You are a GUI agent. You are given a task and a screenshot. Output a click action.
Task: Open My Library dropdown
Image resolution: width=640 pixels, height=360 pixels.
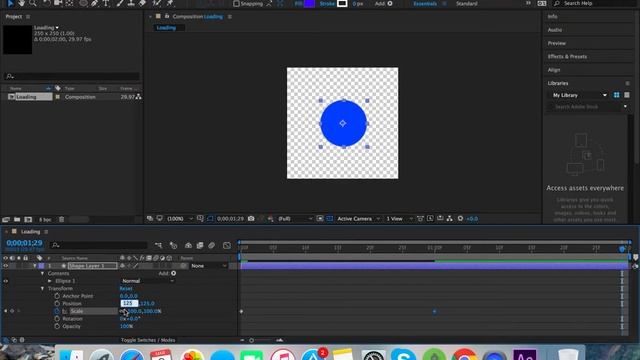pos(579,95)
